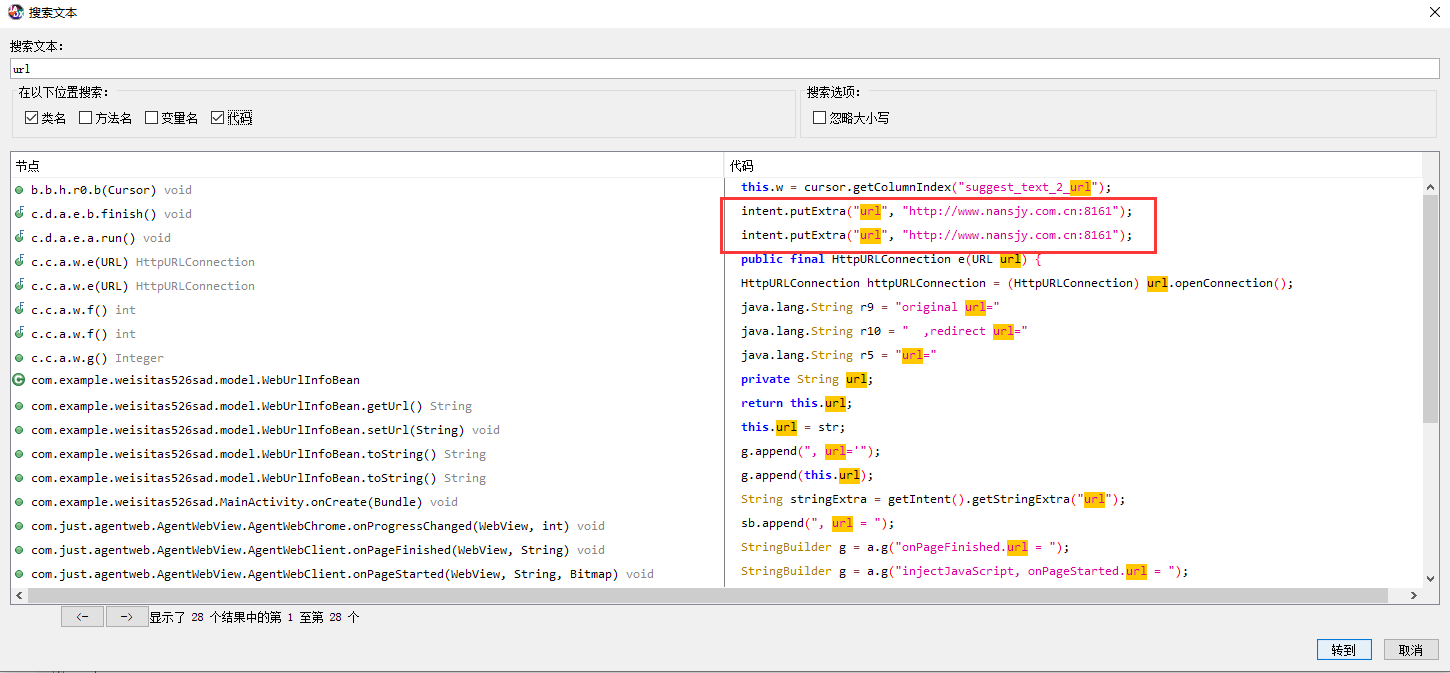Click icon beside WebUrlInfoBean.getUrl() row

pos(19,406)
